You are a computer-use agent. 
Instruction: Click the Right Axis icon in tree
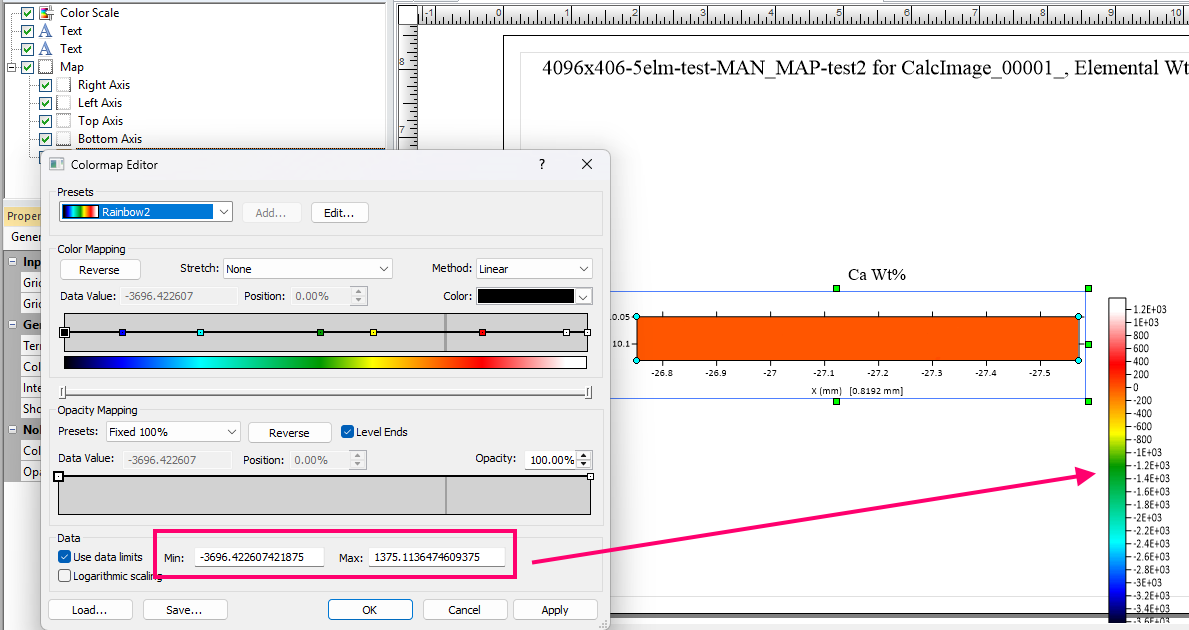(64, 85)
